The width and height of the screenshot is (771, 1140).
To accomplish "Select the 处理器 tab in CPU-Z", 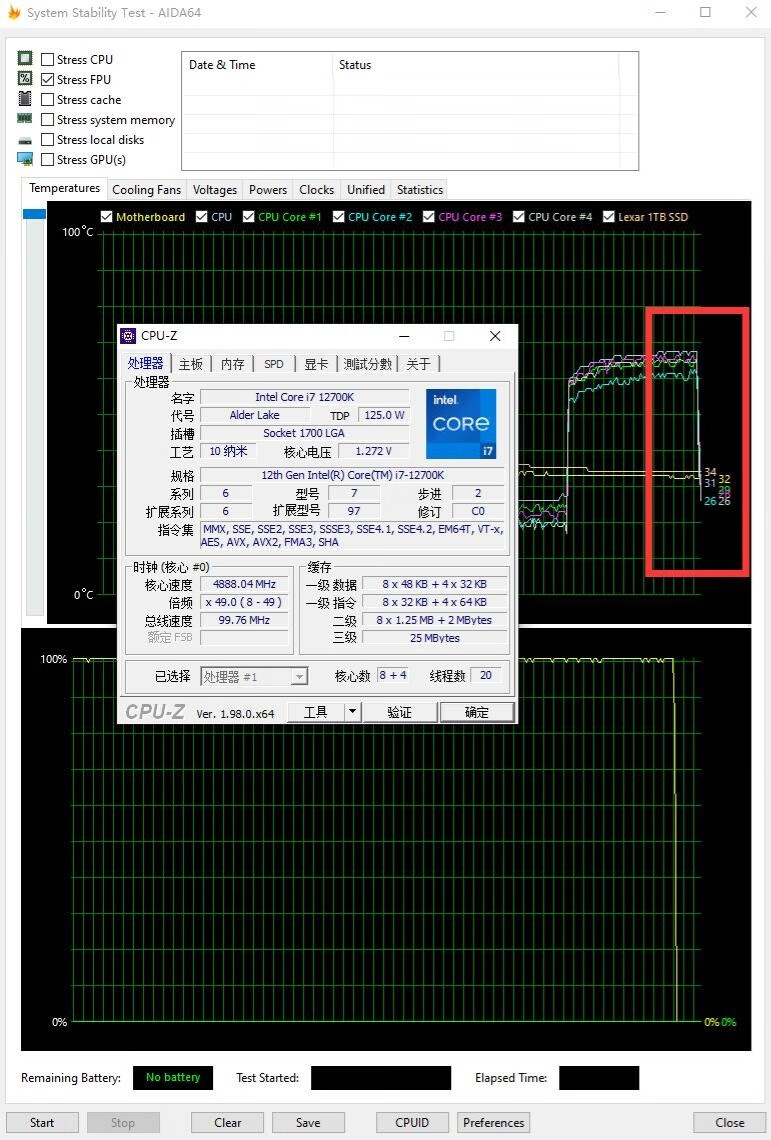I will click(146, 363).
